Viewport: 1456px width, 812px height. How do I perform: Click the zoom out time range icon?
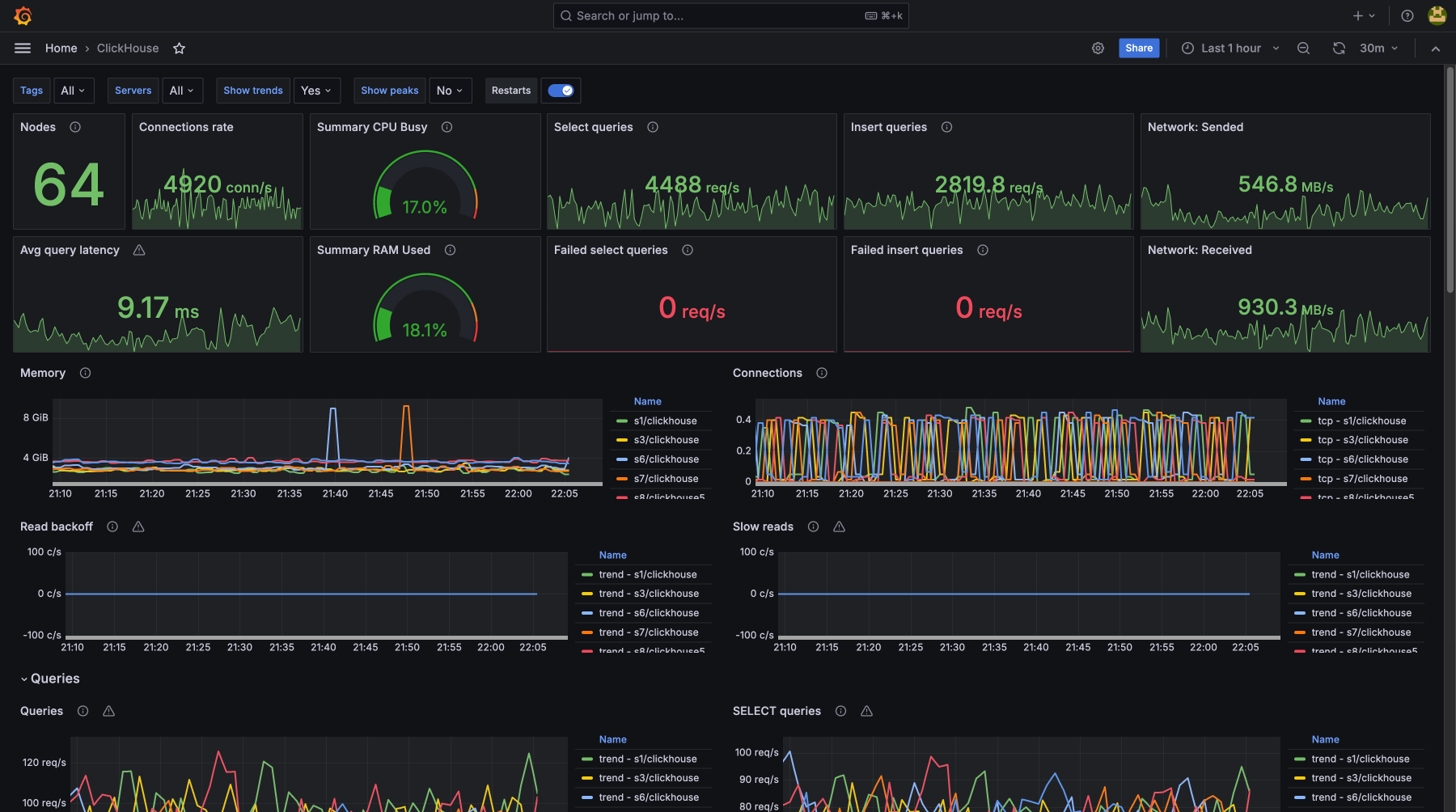coord(1303,49)
